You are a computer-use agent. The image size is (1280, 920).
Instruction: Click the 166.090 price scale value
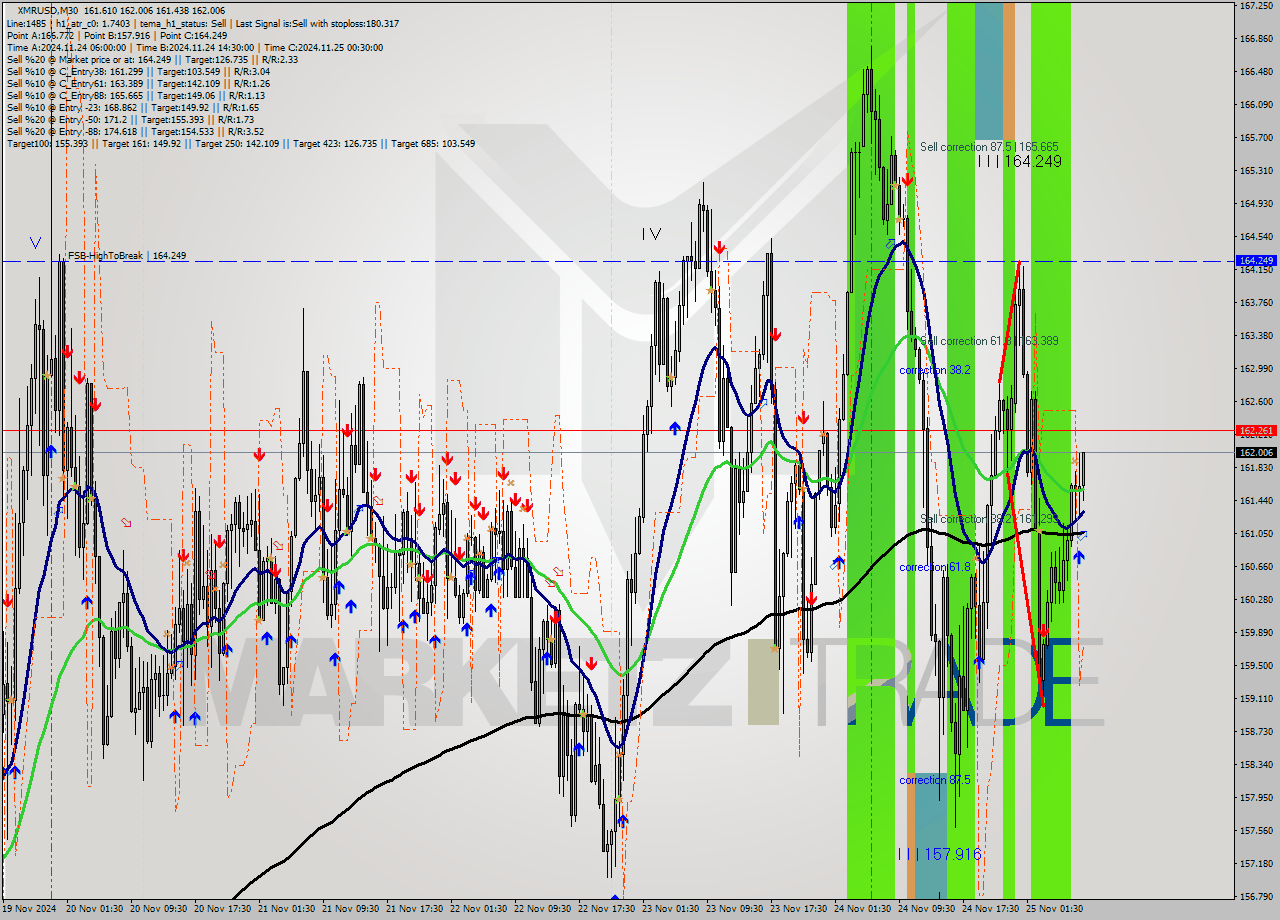point(1256,105)
